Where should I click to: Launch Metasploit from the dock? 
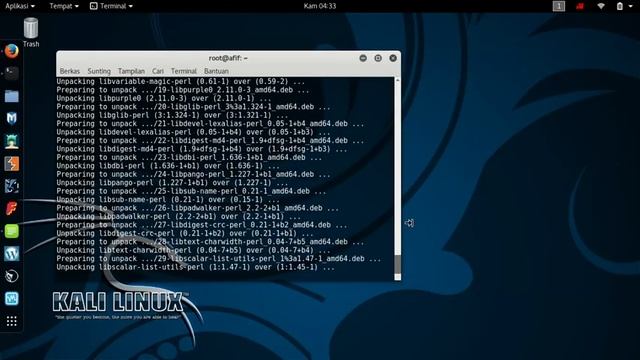coord(11,118)
